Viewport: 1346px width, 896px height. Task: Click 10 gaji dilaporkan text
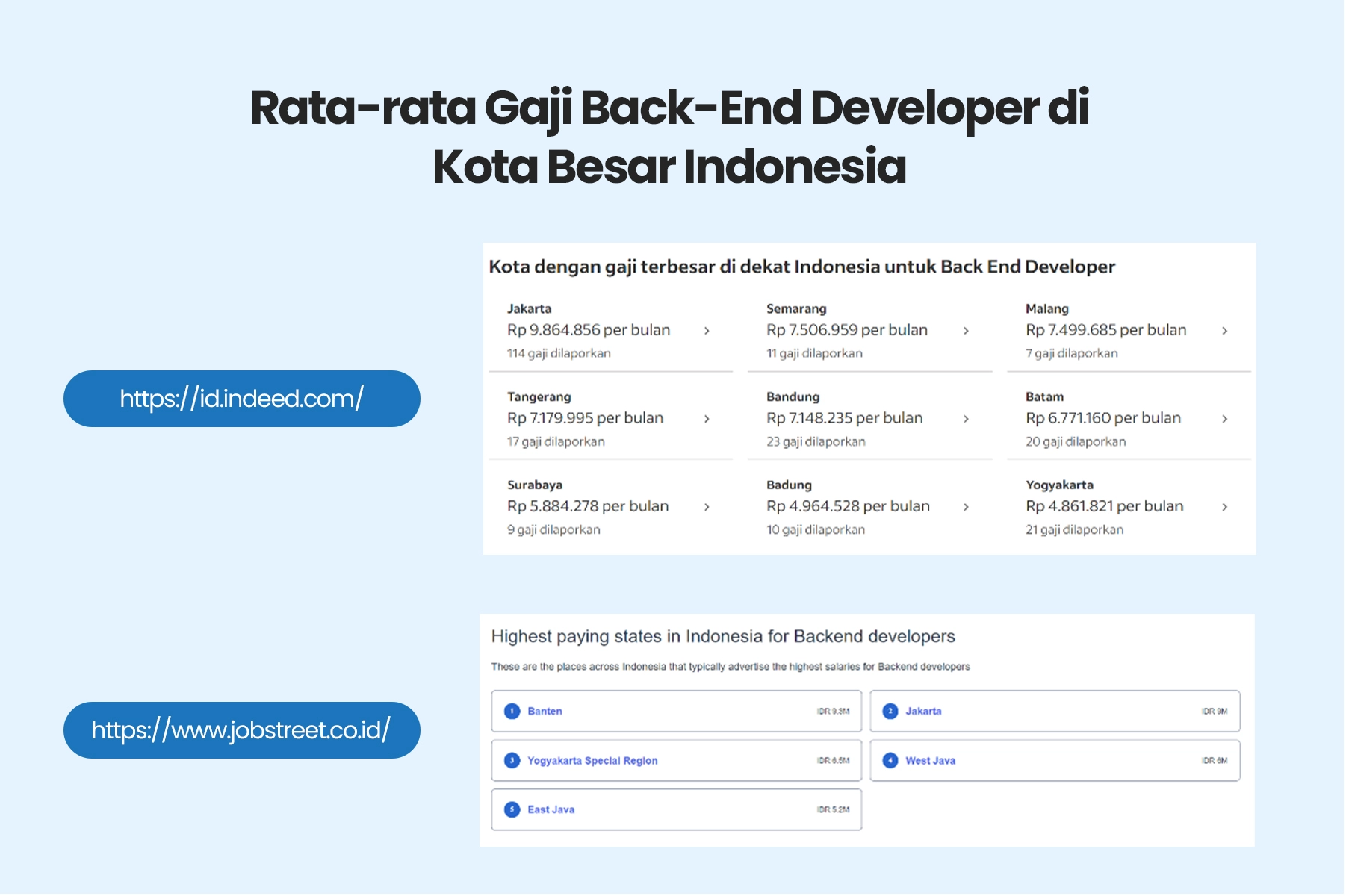[x=816, y=529]
